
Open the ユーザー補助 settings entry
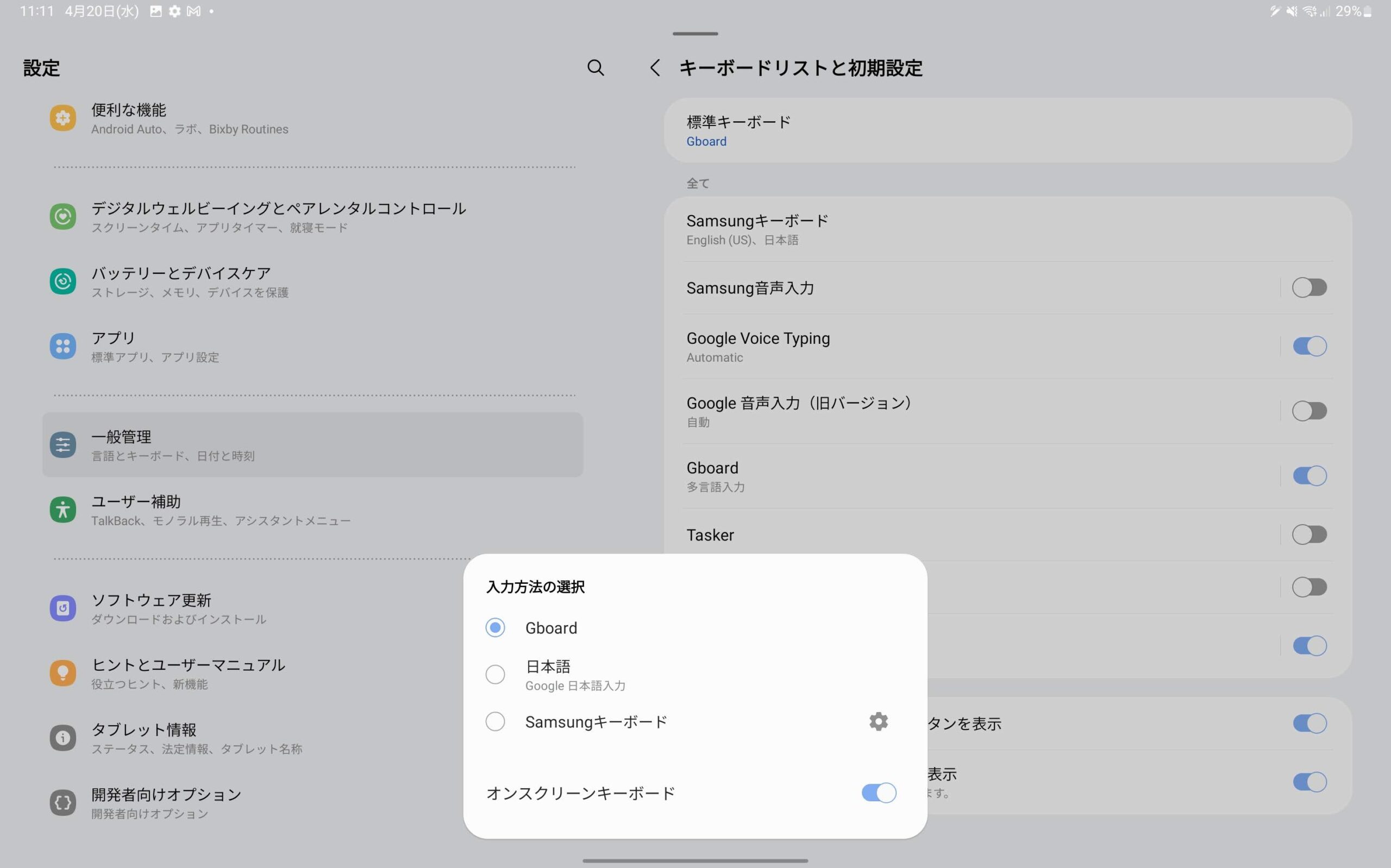(313, 510)
